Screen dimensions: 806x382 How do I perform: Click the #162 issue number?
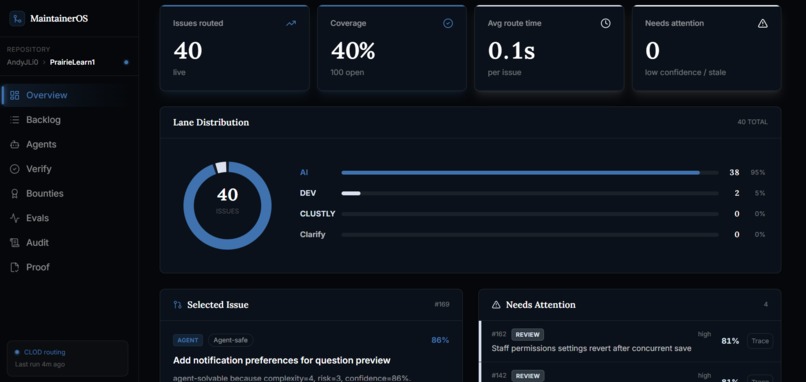499,334
